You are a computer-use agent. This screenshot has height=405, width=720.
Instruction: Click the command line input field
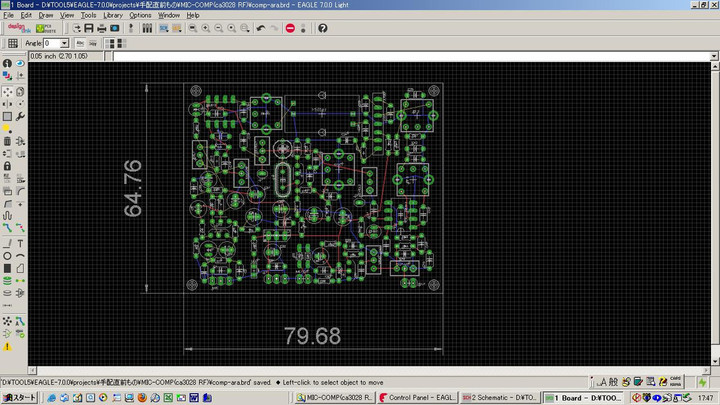[400, 56]
